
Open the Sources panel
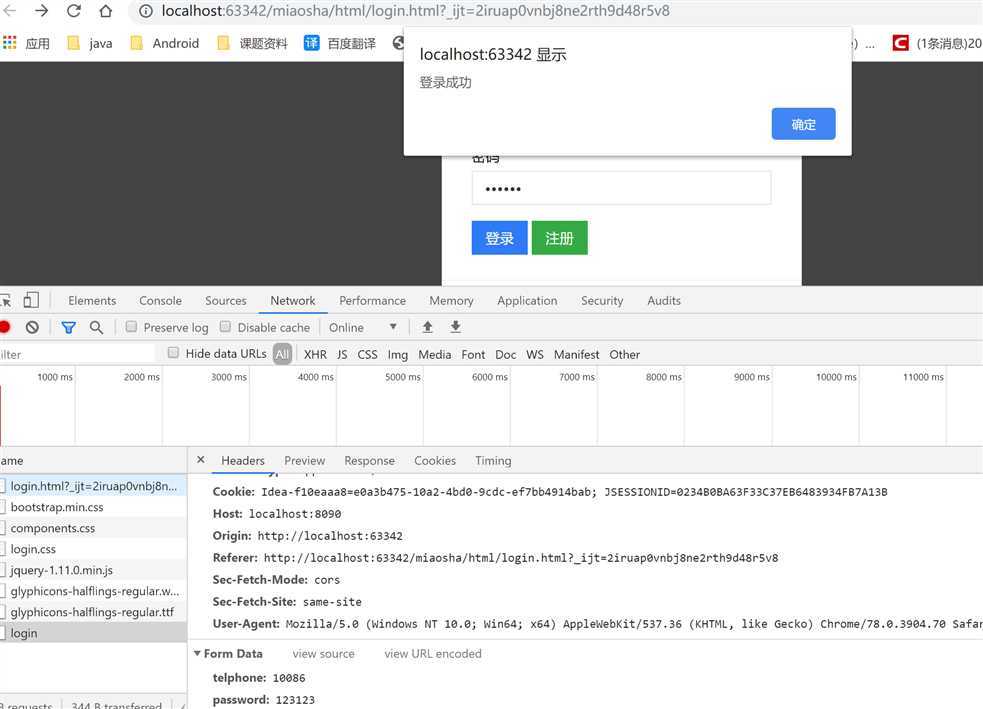[x=226, y=300]
